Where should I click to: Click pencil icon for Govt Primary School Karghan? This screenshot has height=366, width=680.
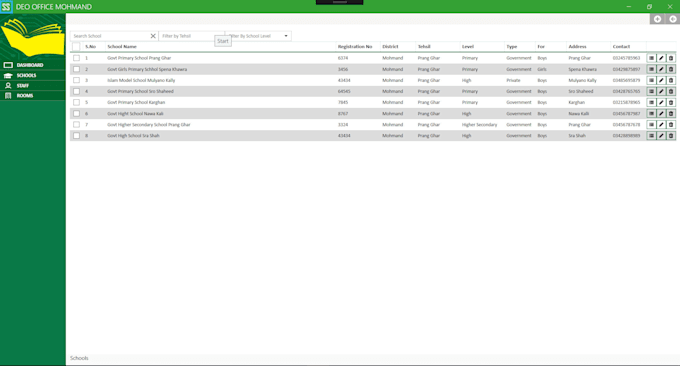point(661,102)
